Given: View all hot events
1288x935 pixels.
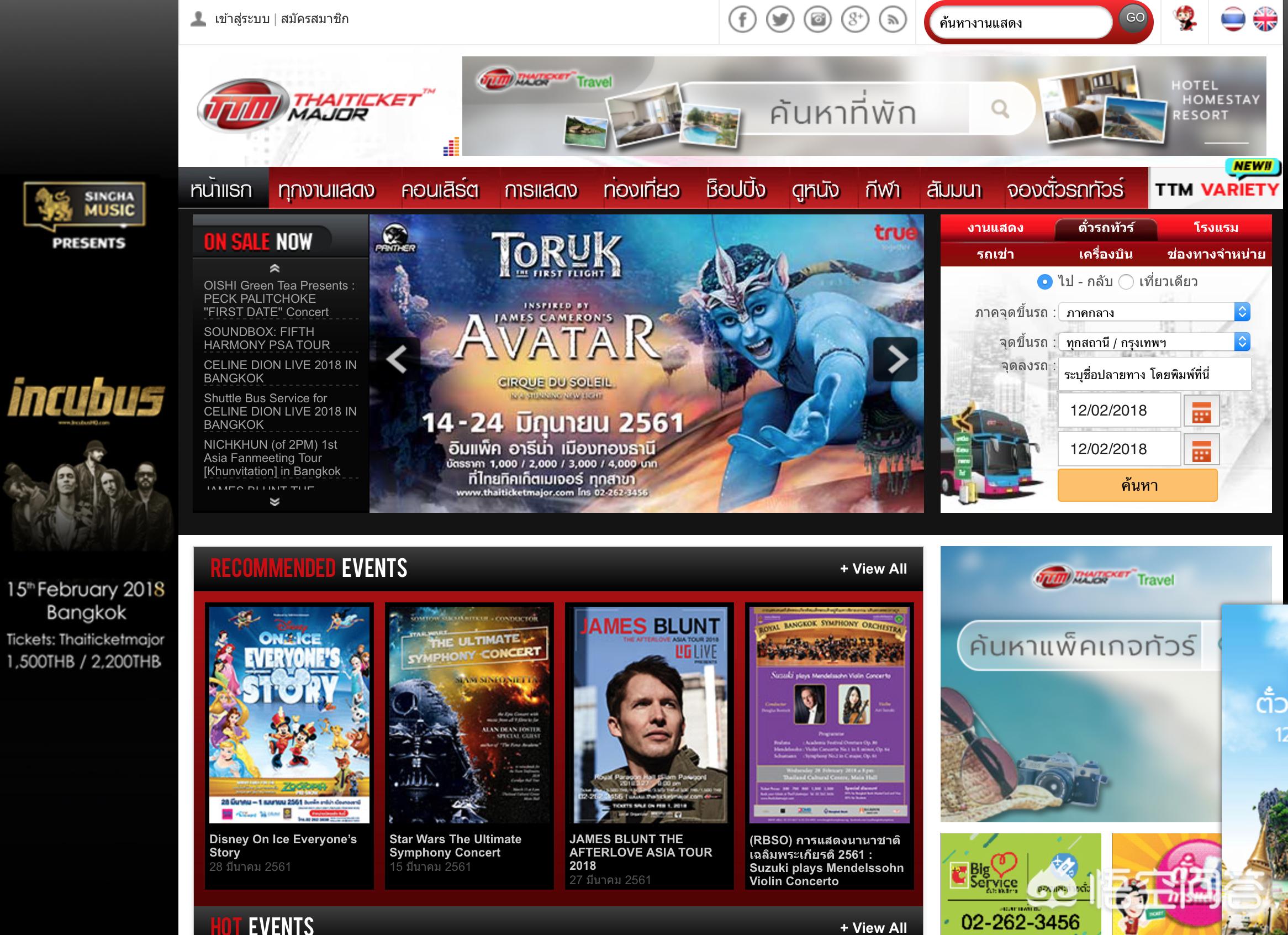Looking at the screenshot, I should click(x=873, y=927).
